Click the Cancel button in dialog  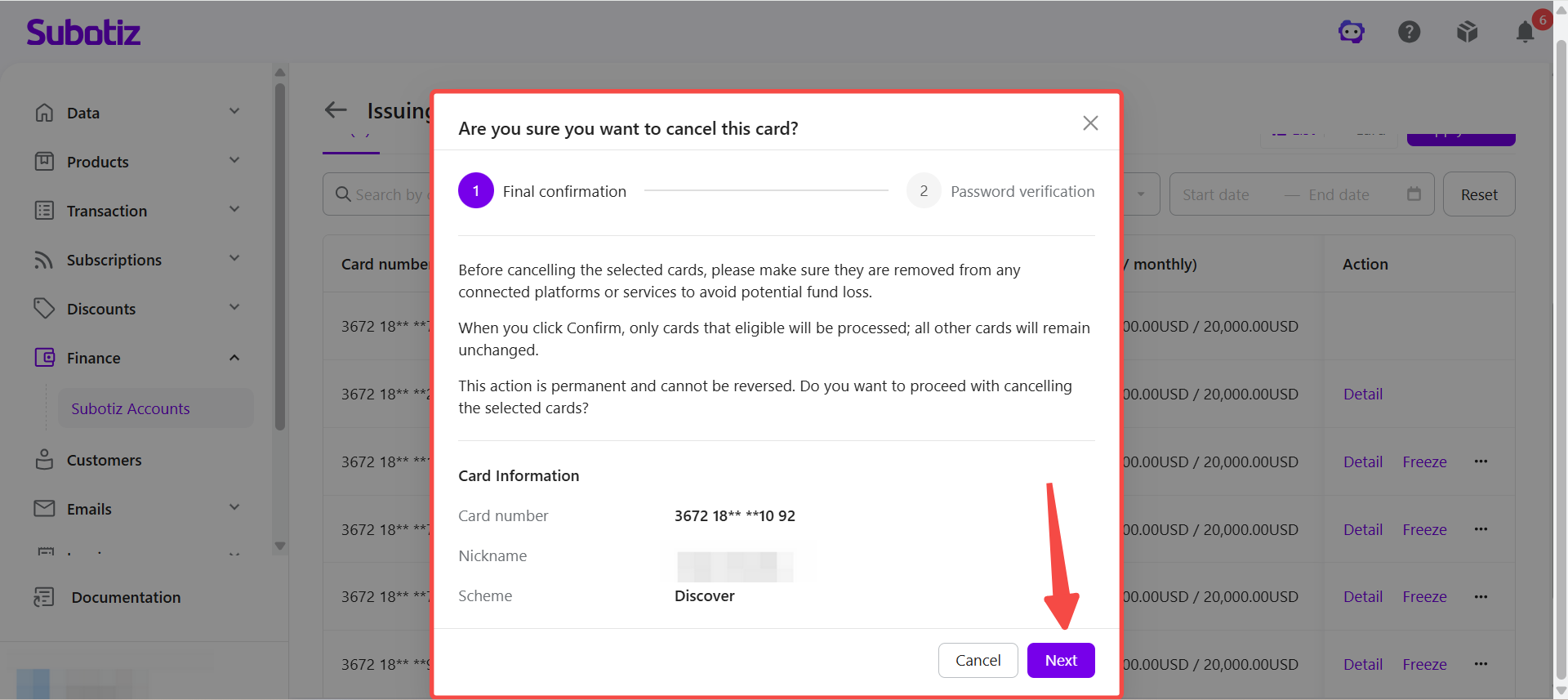pos(978,660)
